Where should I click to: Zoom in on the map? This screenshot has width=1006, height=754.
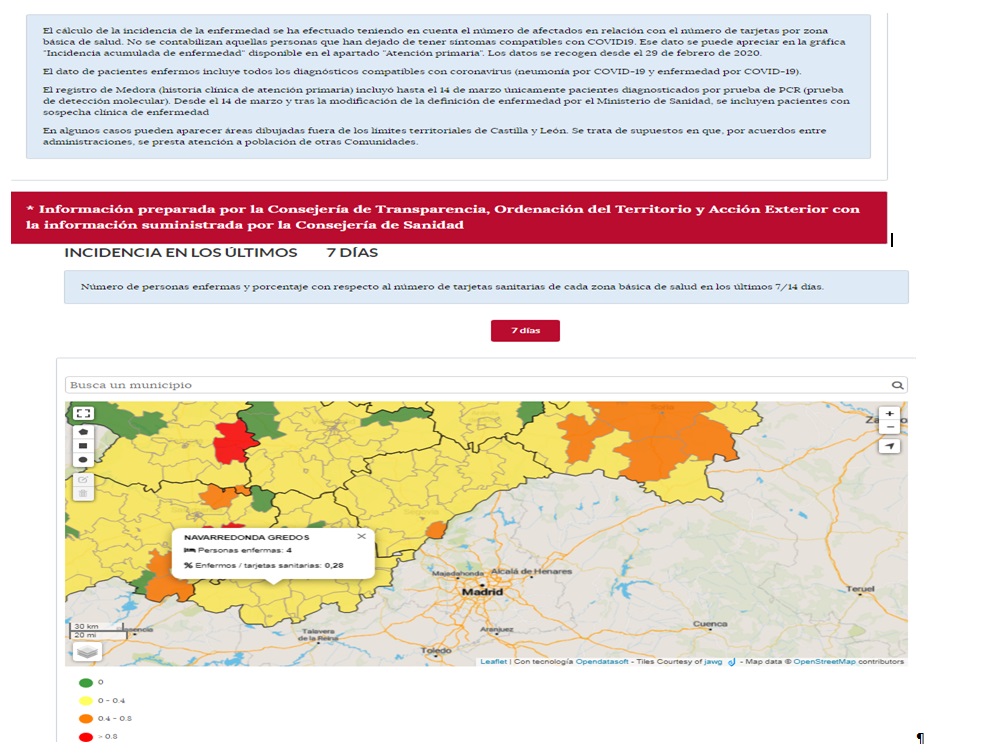(889, 413)
